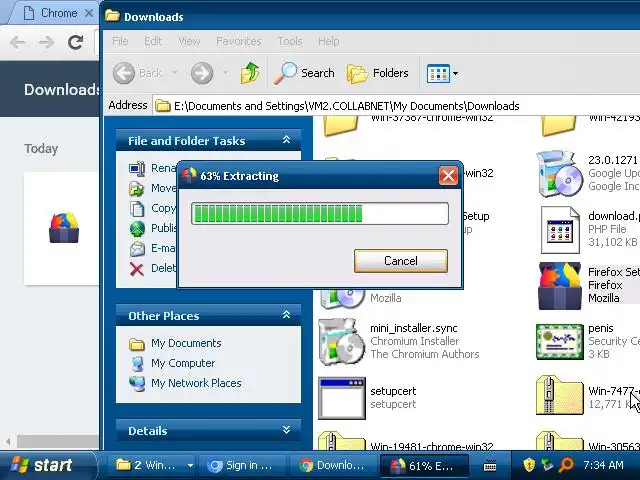Image resolution: width=640 pixels, height=480 pixels.
Task: Click the magnifier tray icon
Action: click(x=566, y=465)
